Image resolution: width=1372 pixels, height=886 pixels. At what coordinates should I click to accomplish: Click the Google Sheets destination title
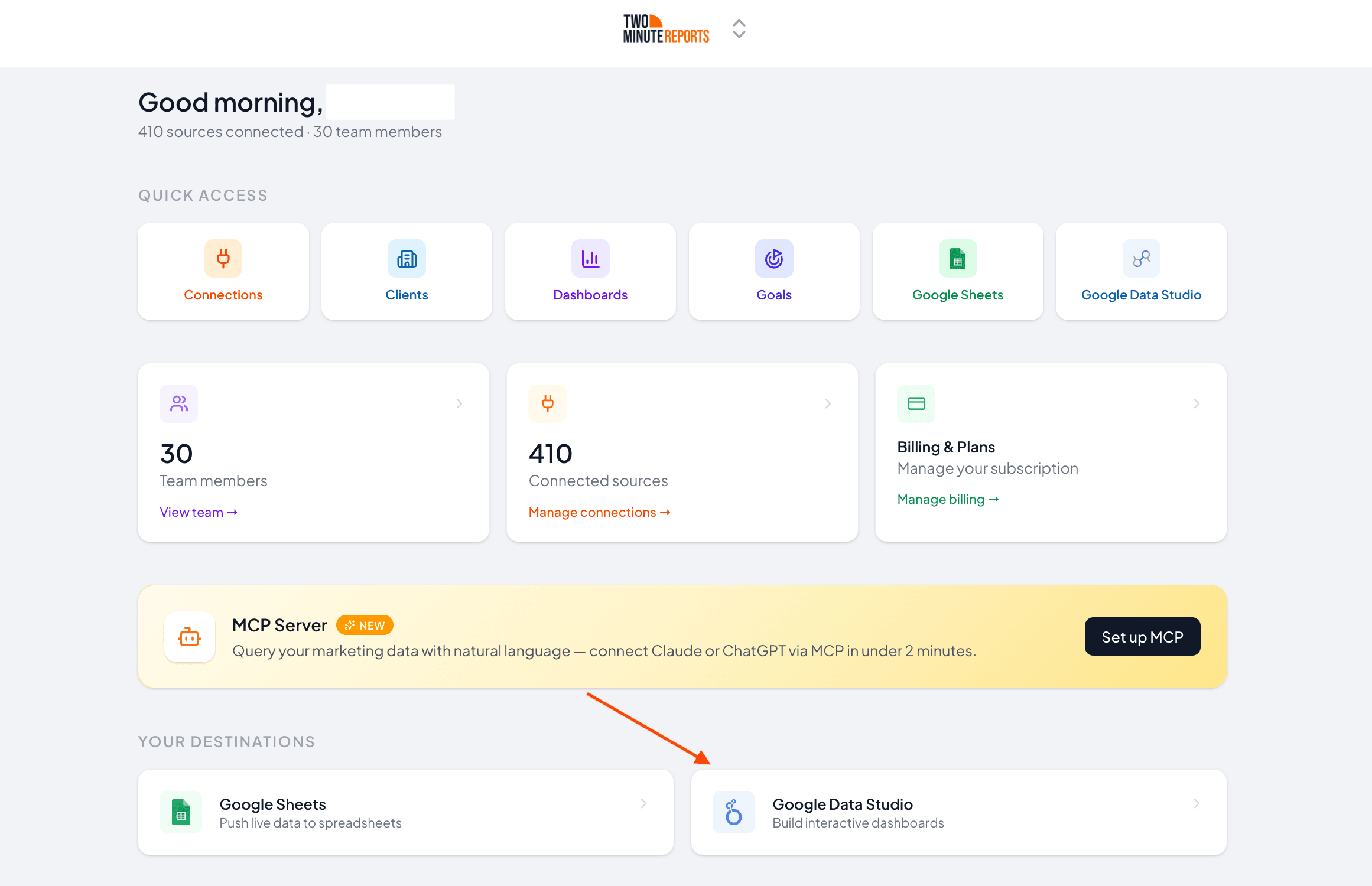pyautogui.click(x=272, y=804)
